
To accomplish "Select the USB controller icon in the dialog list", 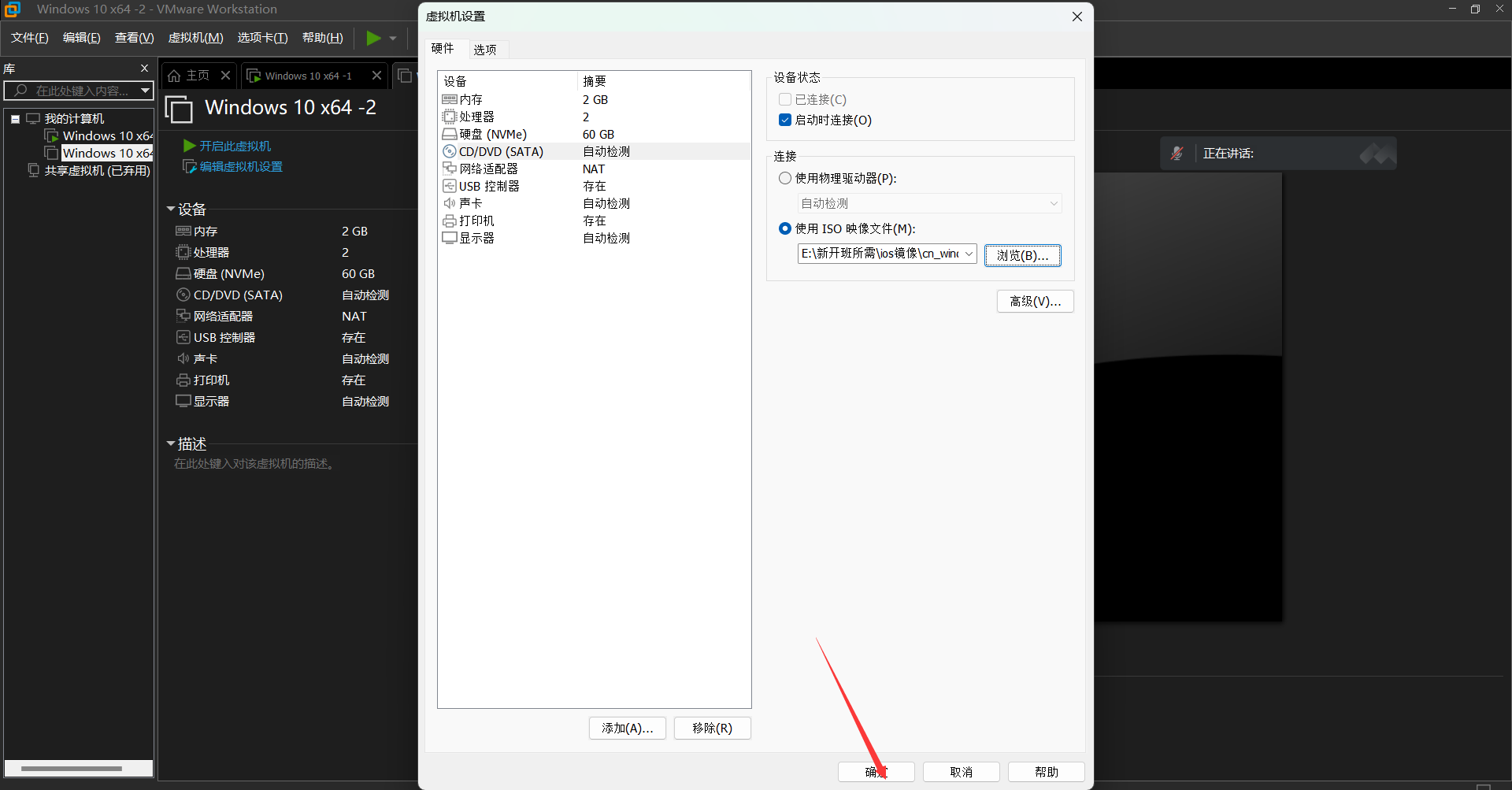I will point(450,186).
